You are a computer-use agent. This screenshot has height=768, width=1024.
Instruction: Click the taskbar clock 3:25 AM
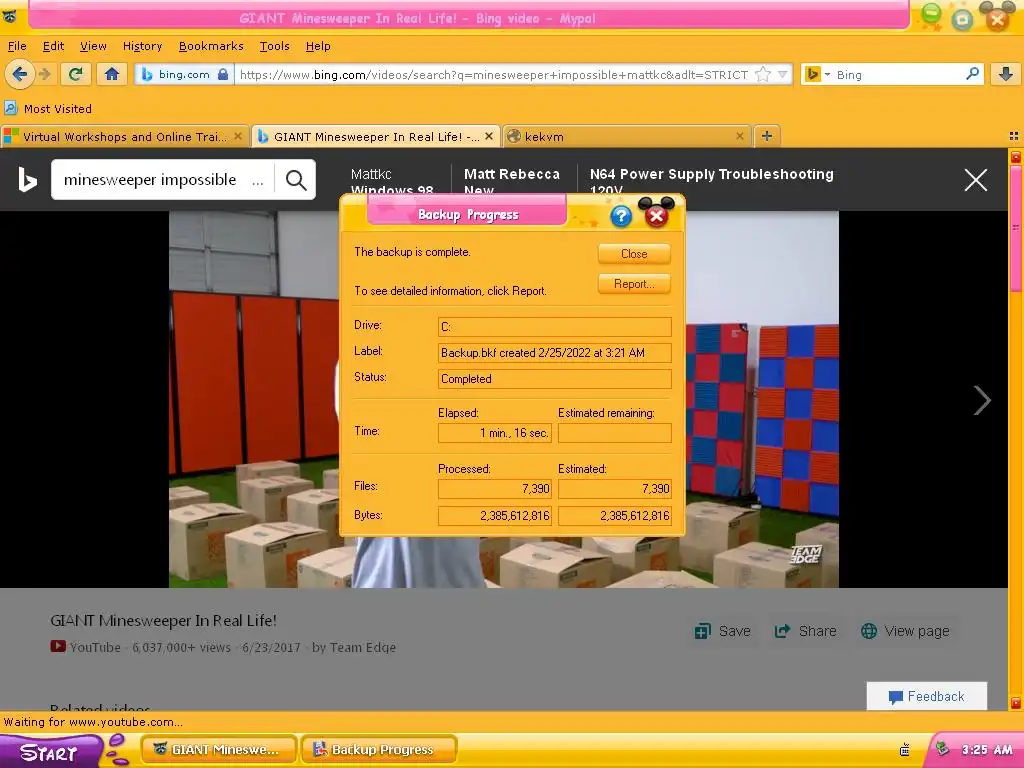click(987, 750)
